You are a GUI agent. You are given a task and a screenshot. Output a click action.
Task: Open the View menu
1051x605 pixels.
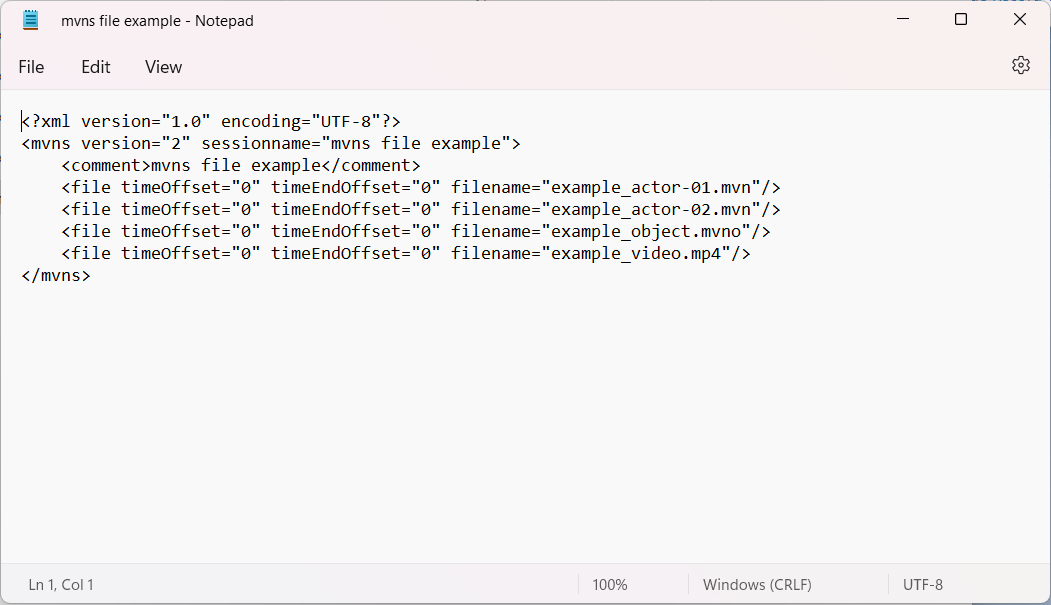click(163, 67)
